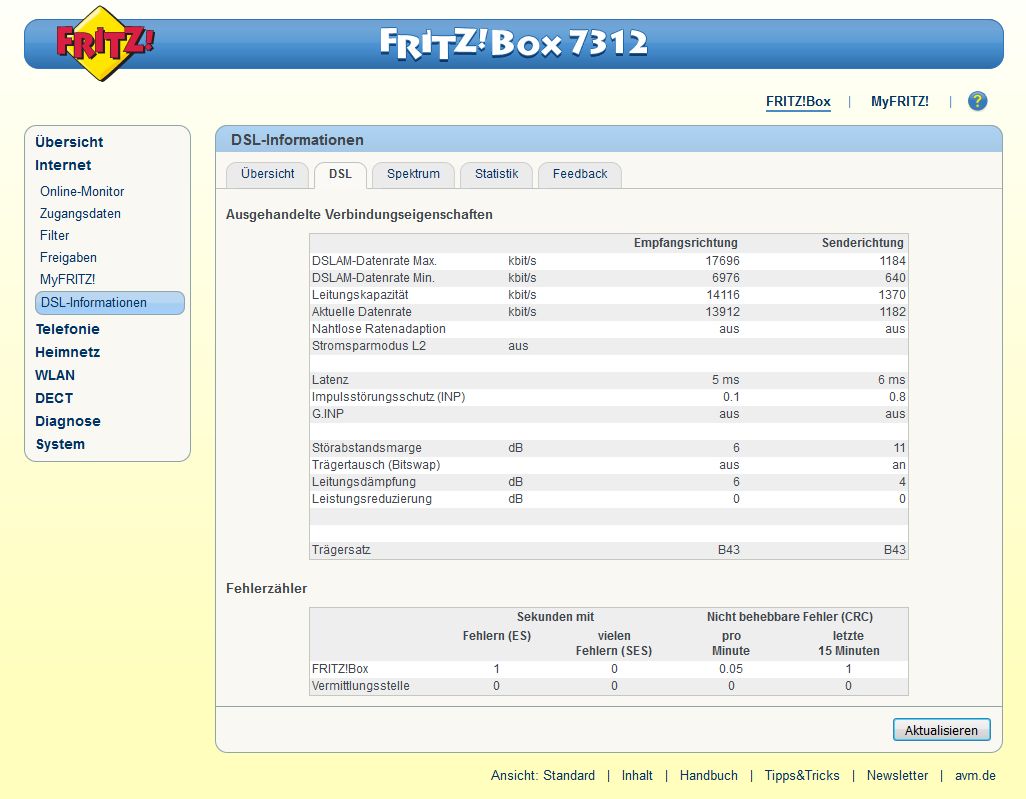Viewport: 1026px width, 799px height.
Task: Click the G.INP row label
Action: click(327, 414)
